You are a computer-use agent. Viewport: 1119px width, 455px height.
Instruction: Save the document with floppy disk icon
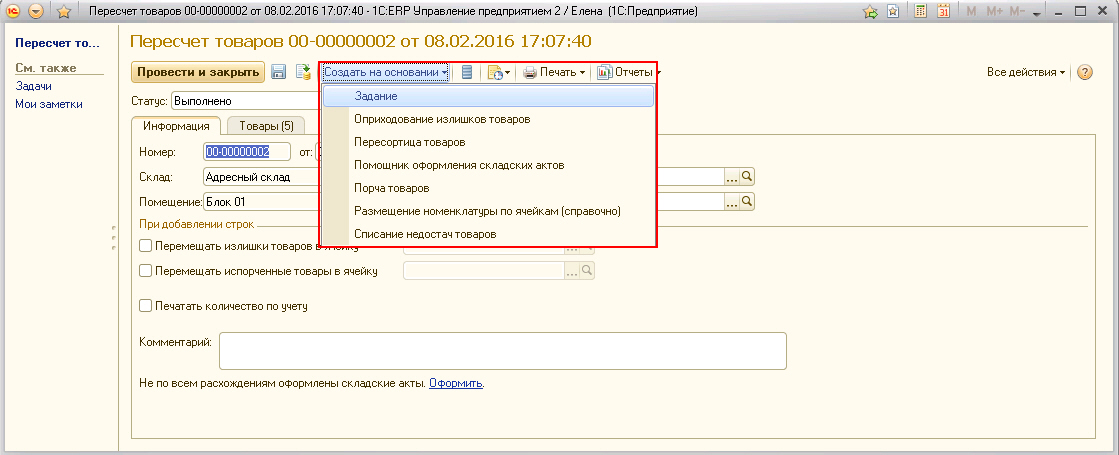pyautogui.click(x=279, y=72)
